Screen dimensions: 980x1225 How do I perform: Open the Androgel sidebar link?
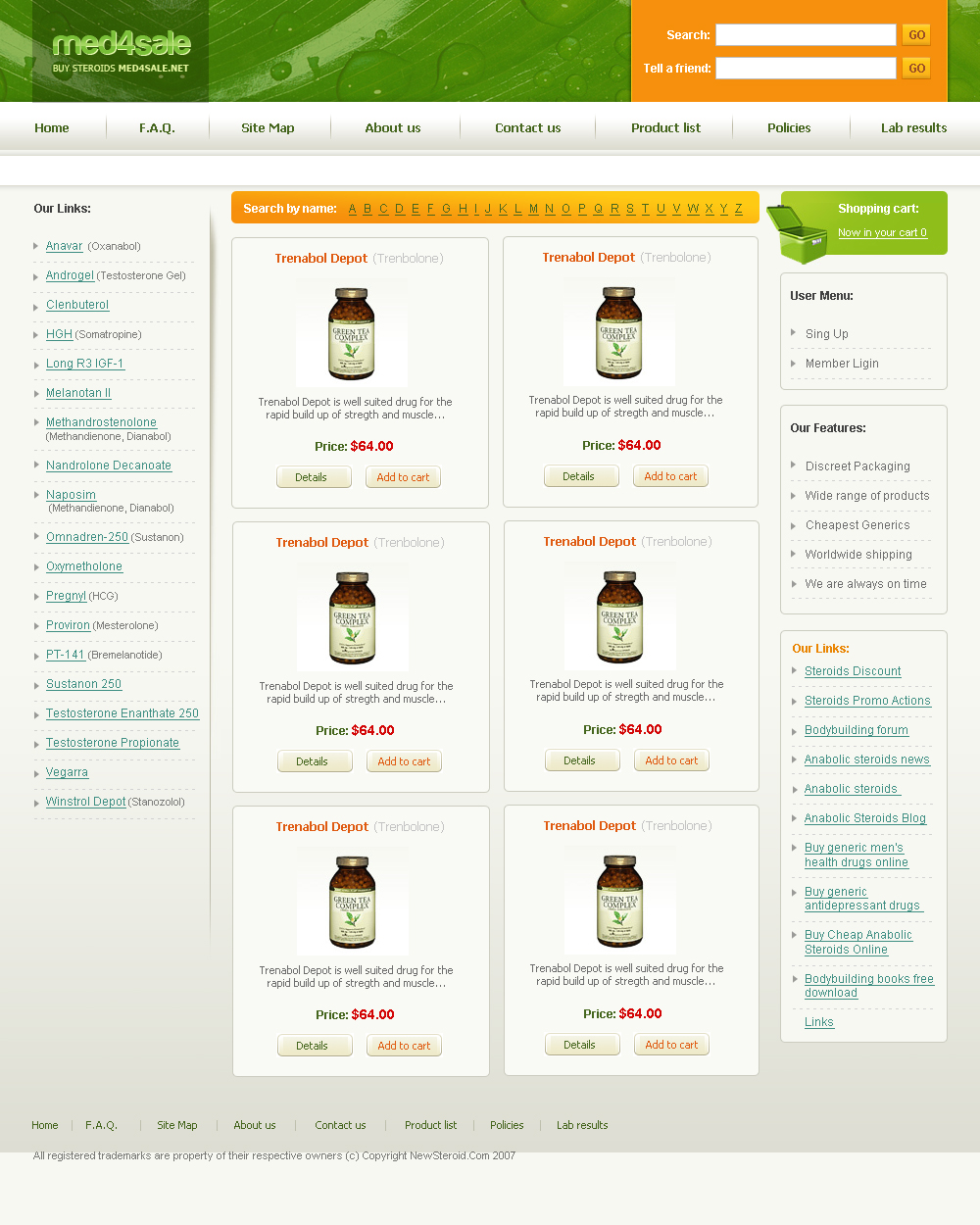pos(70,275)
